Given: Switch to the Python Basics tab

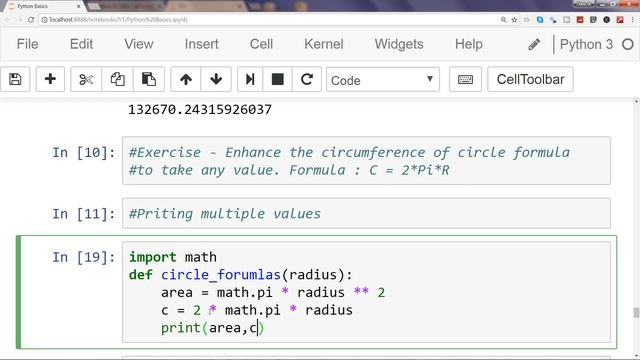Looking at the screenshot, I should click(x=43, y=7).
